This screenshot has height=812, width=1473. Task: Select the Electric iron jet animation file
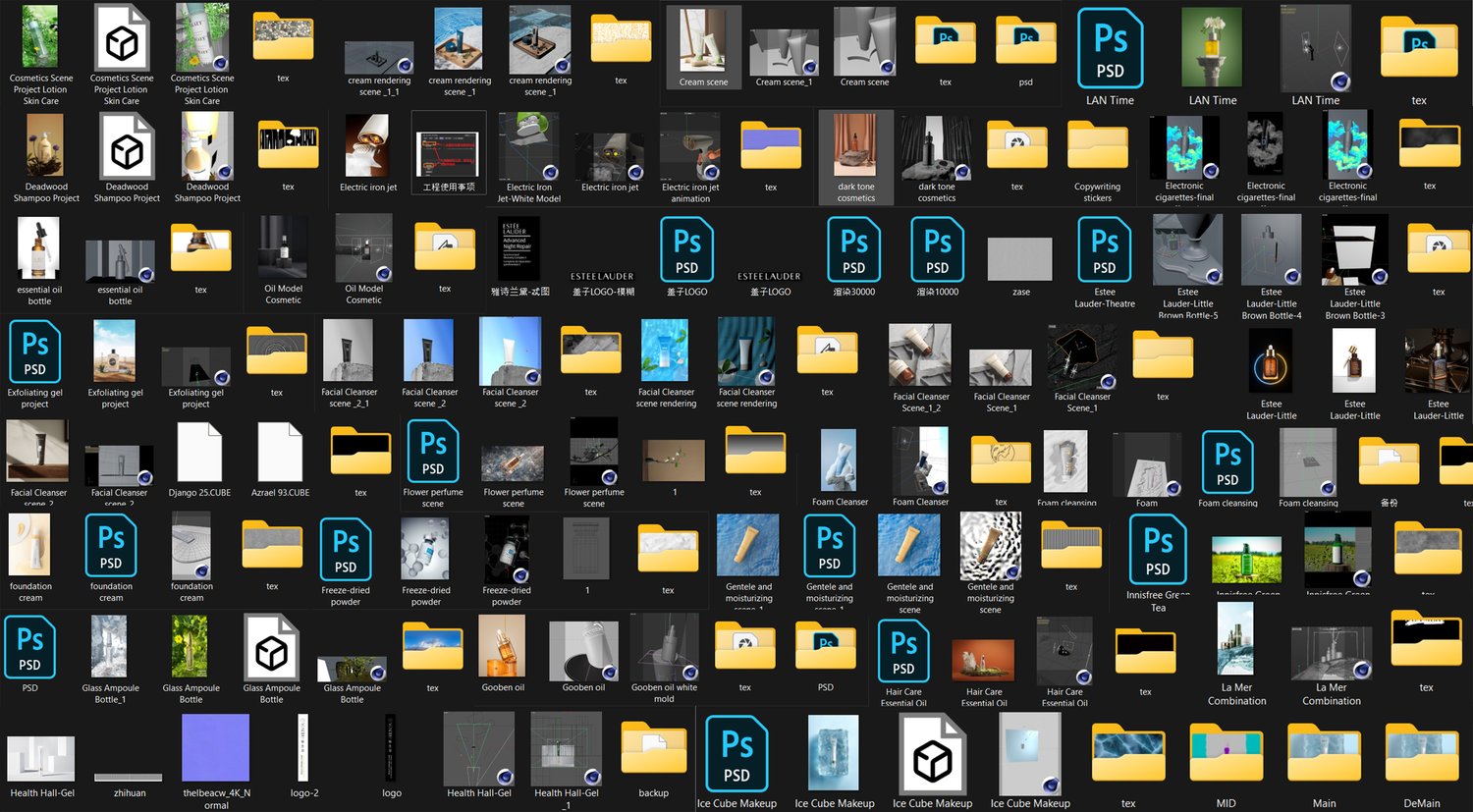(690, 145)
